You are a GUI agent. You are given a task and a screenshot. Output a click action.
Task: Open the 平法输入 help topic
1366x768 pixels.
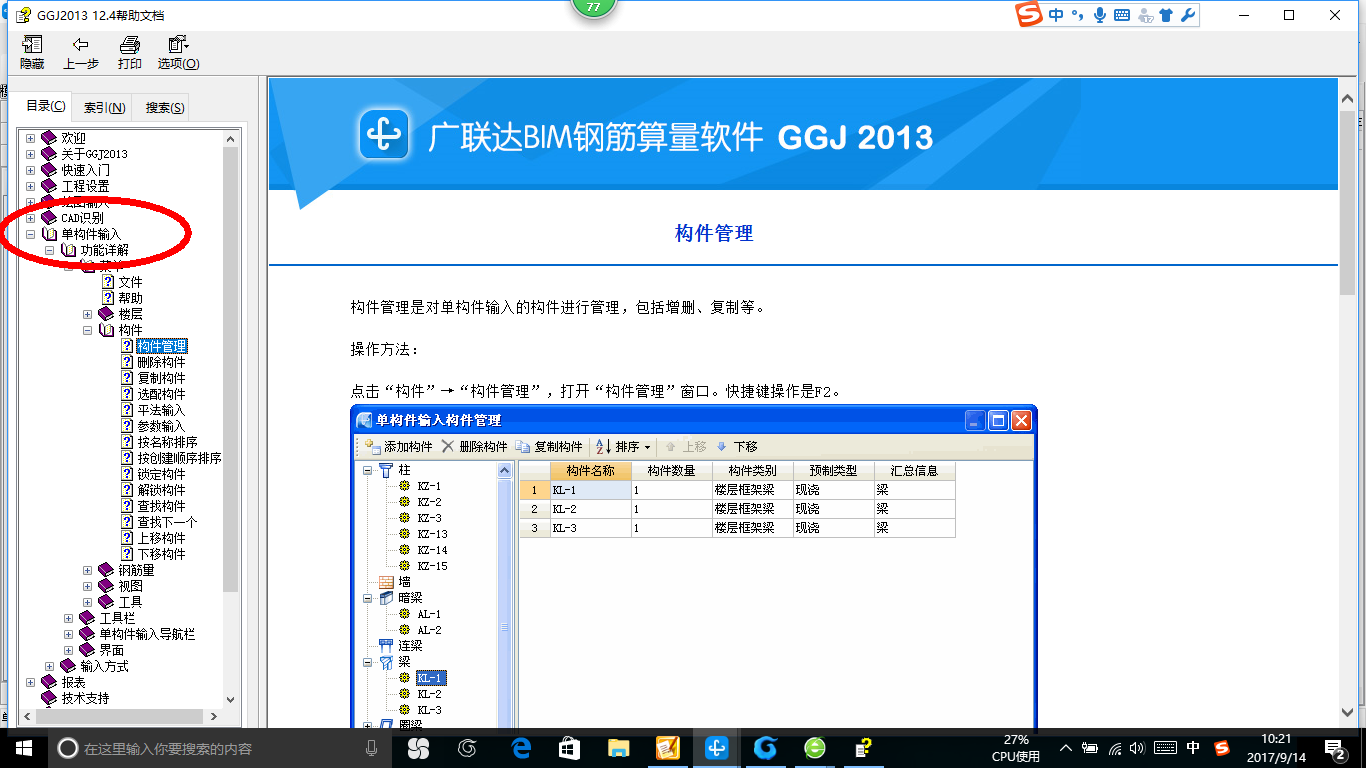pyautogui.click(x=161, y=410)
